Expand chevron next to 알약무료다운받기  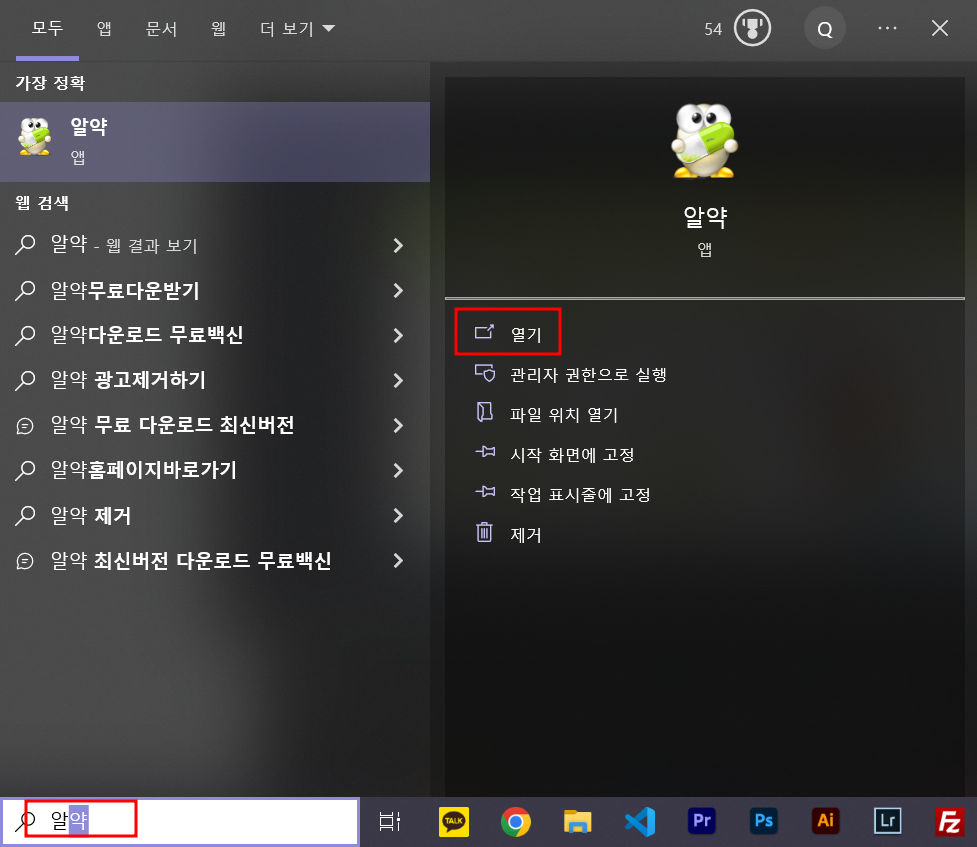coord(398,290)
